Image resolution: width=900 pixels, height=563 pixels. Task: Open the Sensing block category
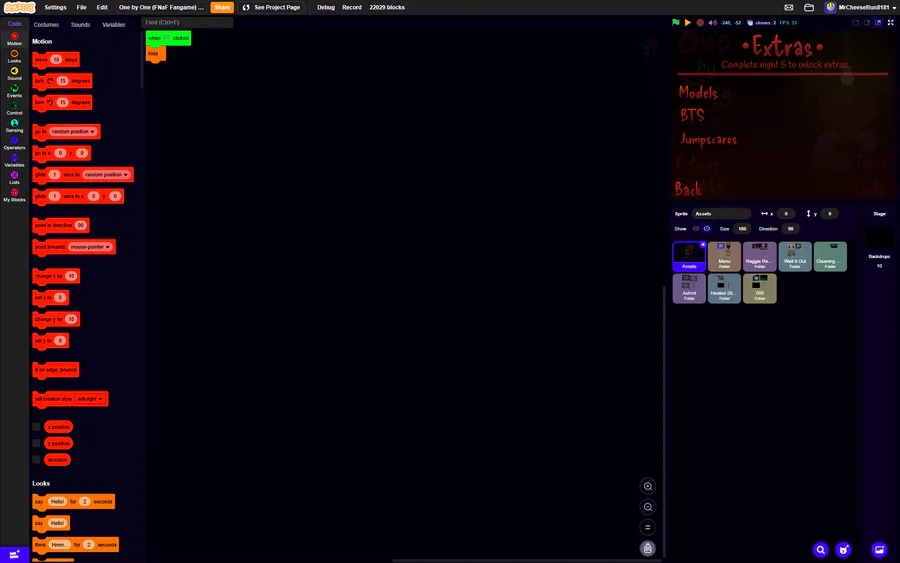pyautogui.click(x=14, y=126)
